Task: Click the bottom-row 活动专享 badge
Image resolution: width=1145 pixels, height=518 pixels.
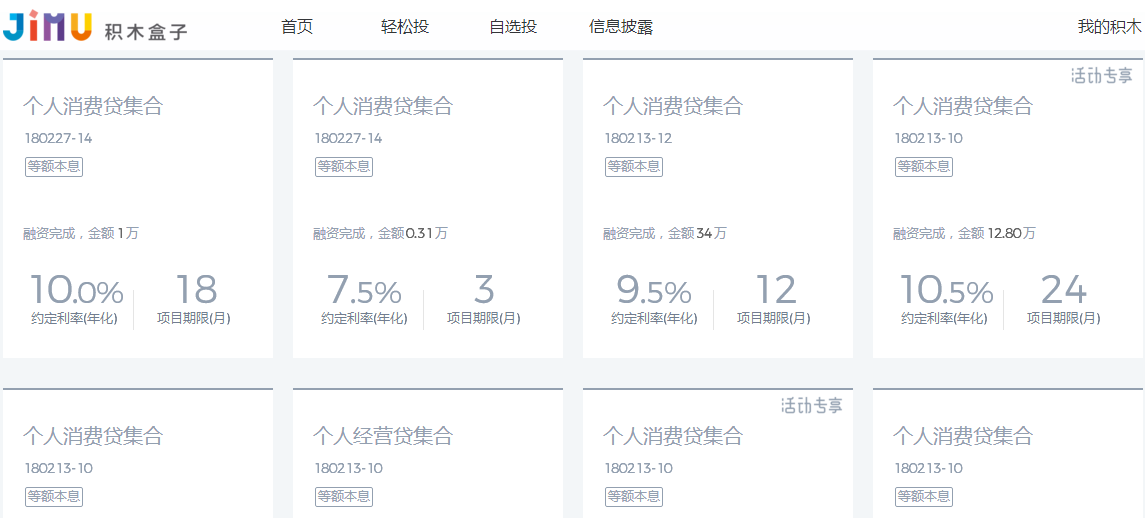Action: pyautogui.click(x=811, y=405)
